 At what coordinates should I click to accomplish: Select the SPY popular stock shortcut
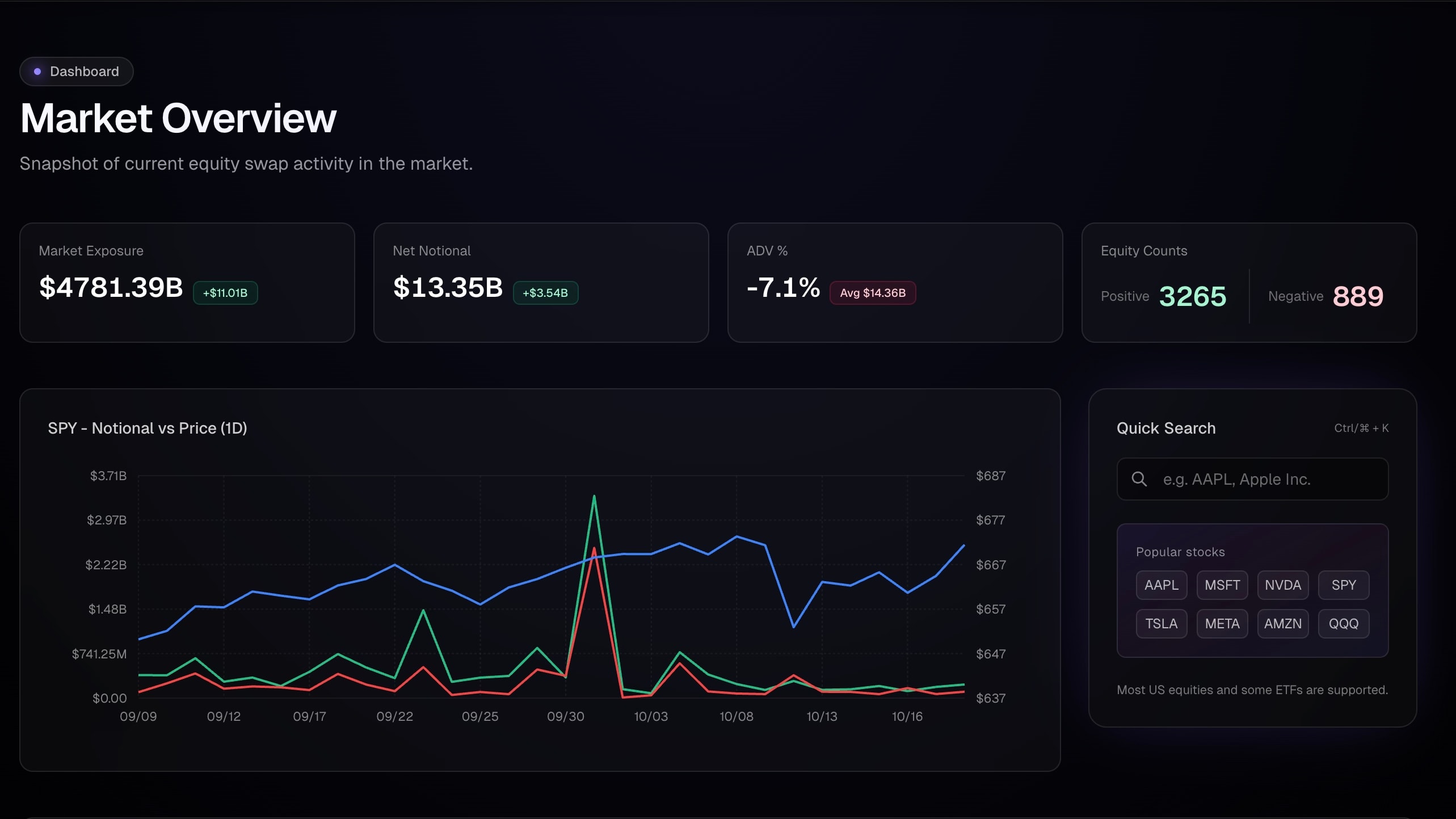[x=1344, y=585]
